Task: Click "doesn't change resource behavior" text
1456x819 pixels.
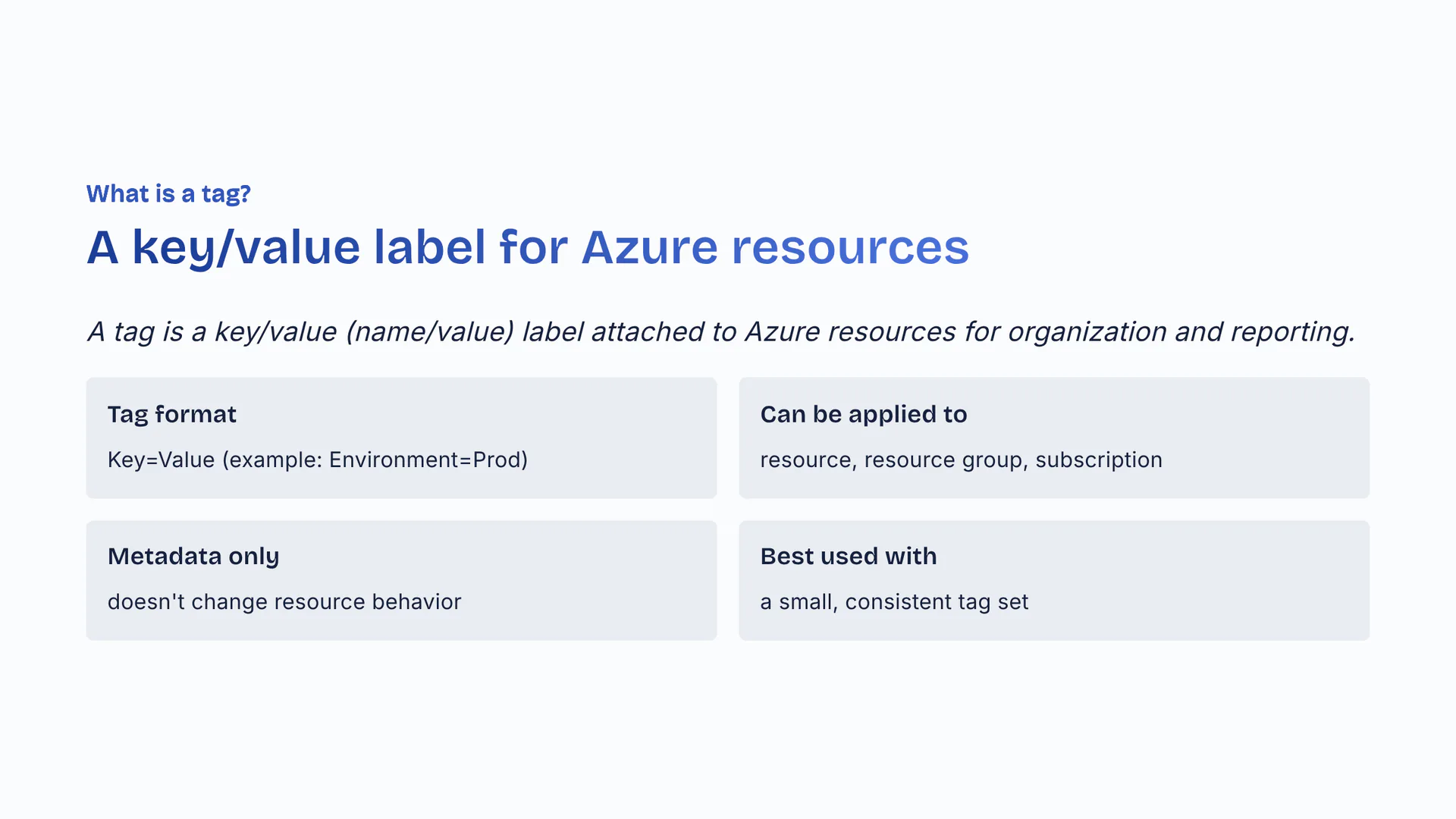Action: click(x=284, y=602)
